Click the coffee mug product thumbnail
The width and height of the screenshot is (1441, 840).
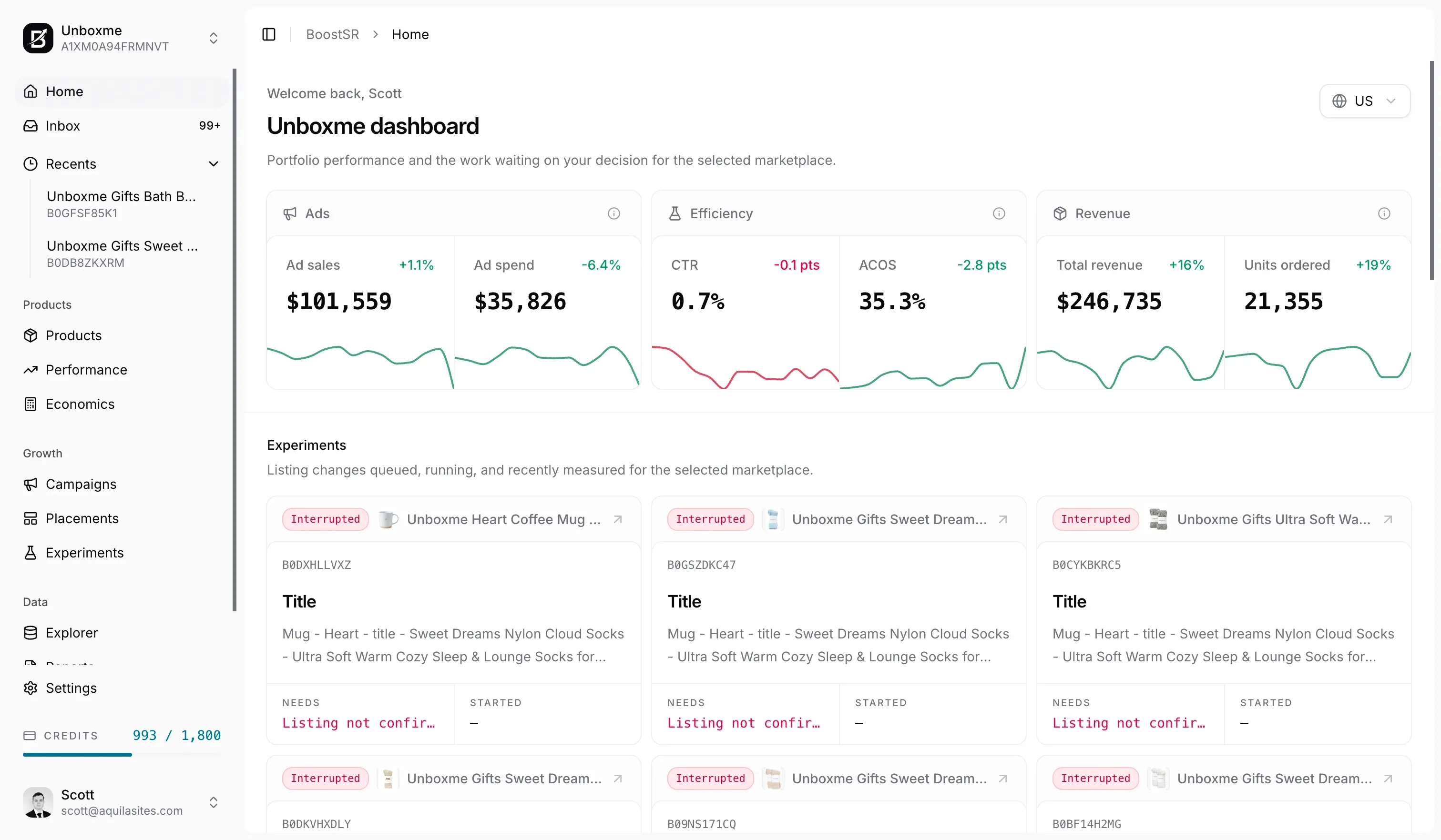(x=388, y=519)
